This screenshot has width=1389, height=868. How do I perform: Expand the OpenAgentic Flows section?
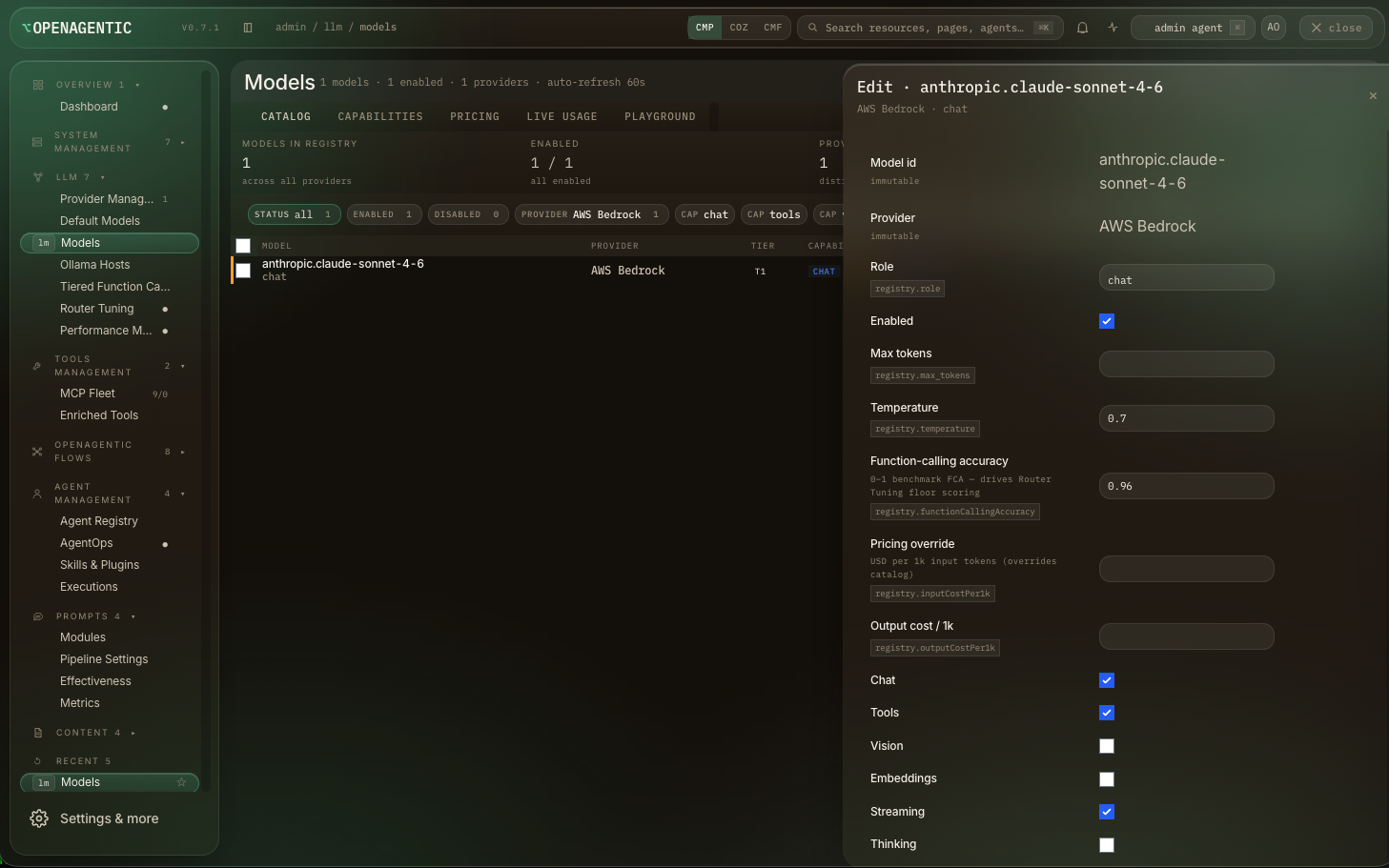click(x=182, y=452)
